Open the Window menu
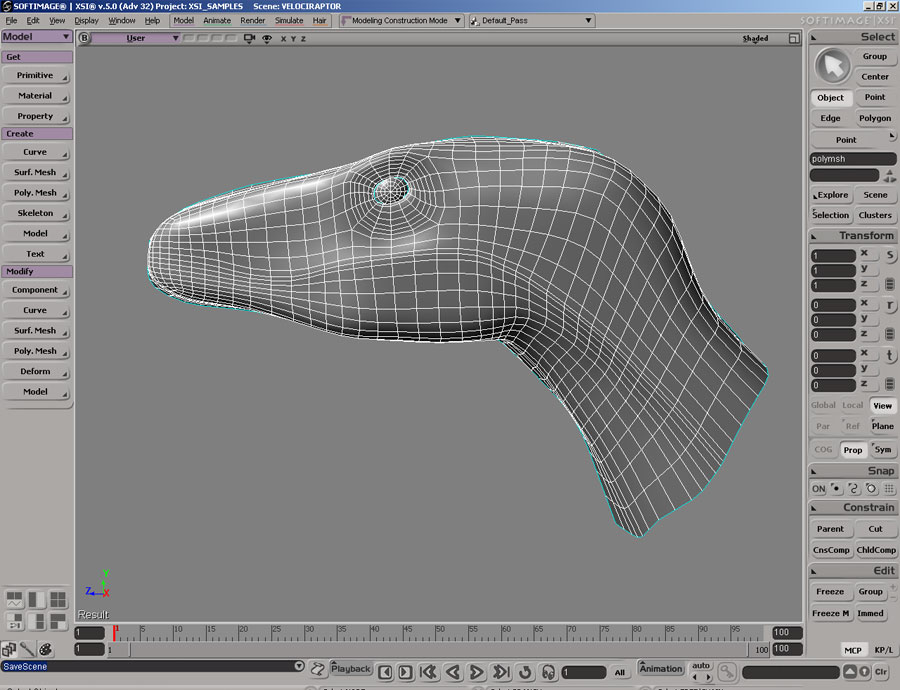This screenshot has height=690, width=900. [x=122, y=21]
